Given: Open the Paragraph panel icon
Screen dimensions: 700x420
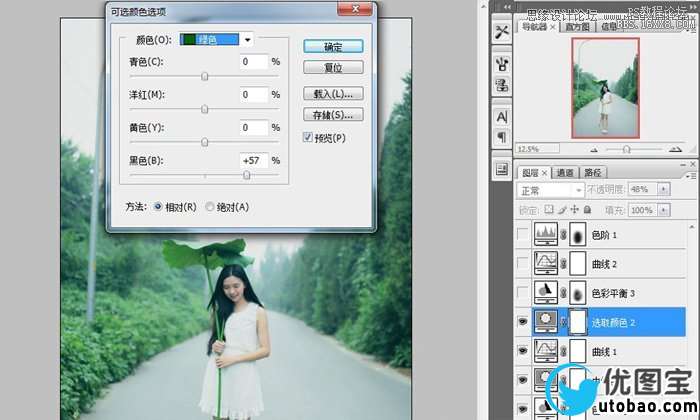Looking at the screenshot, I should pos(501,137).
